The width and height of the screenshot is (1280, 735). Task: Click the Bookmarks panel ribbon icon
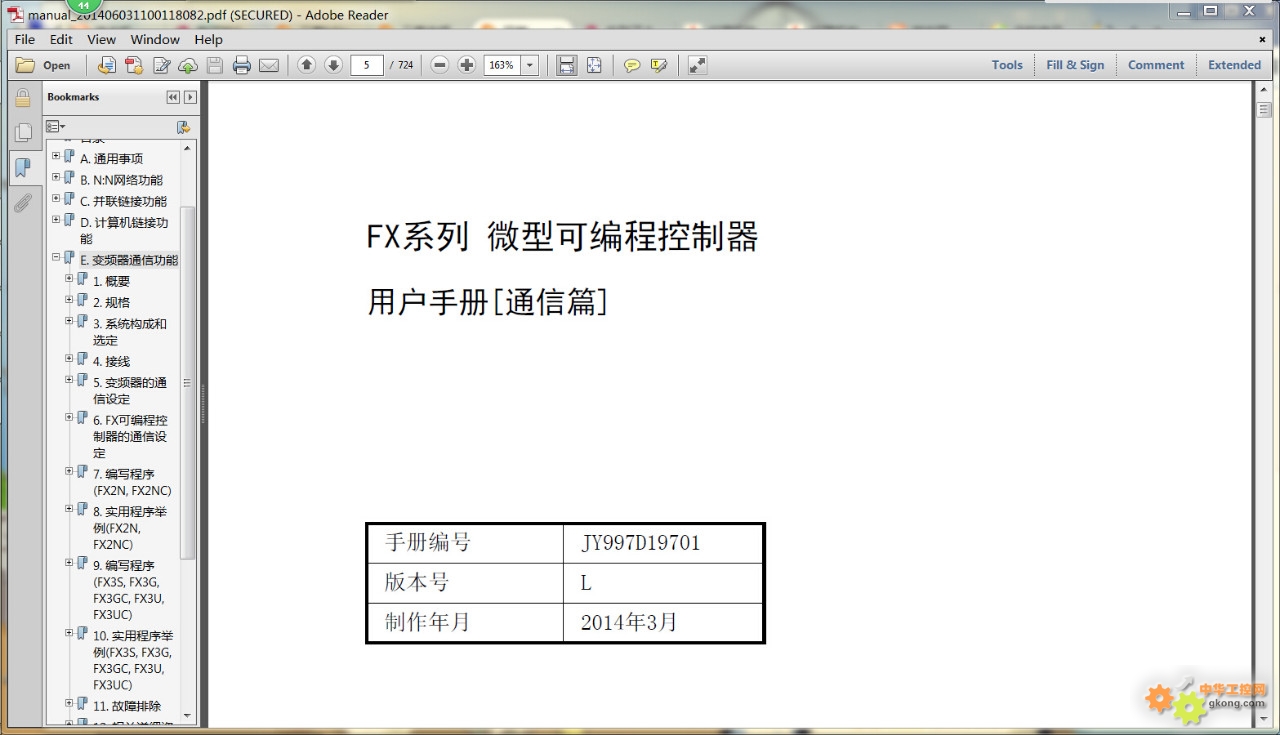click(x=22, y=167)
